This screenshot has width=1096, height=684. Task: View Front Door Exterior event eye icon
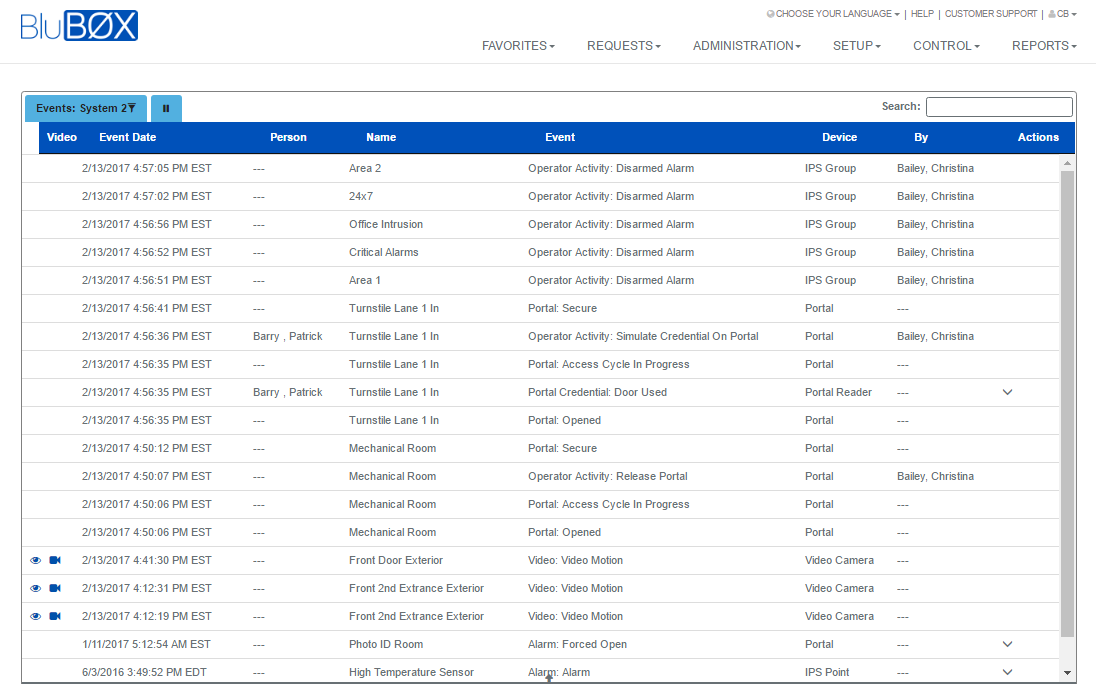coord(36,560)
